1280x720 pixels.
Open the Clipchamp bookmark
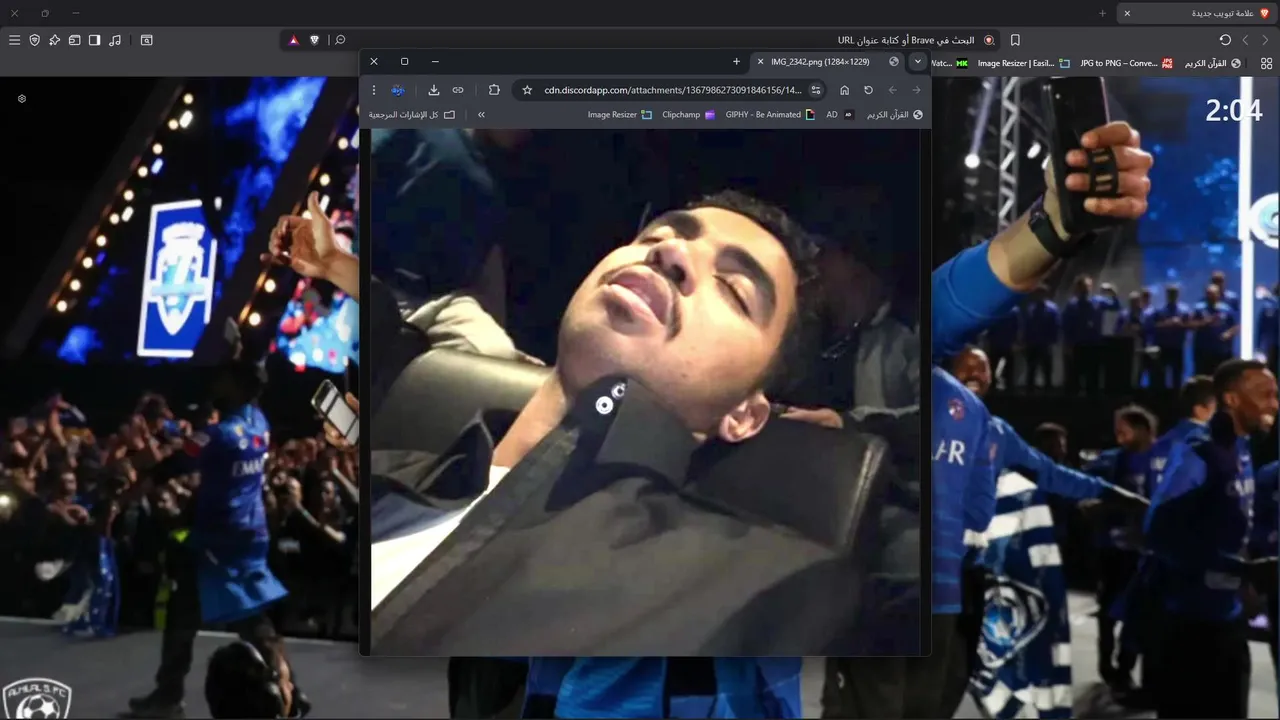pyautogui.click(x=689, y=115)
